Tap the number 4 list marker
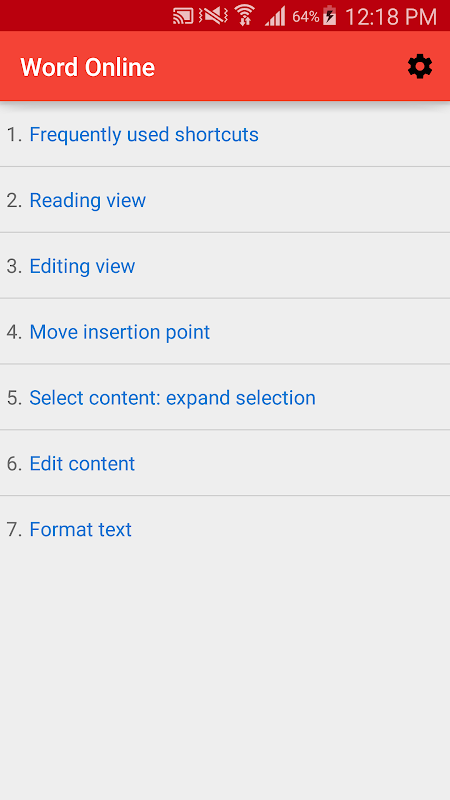This screenshot has height=800, width=450. point(14,332)
